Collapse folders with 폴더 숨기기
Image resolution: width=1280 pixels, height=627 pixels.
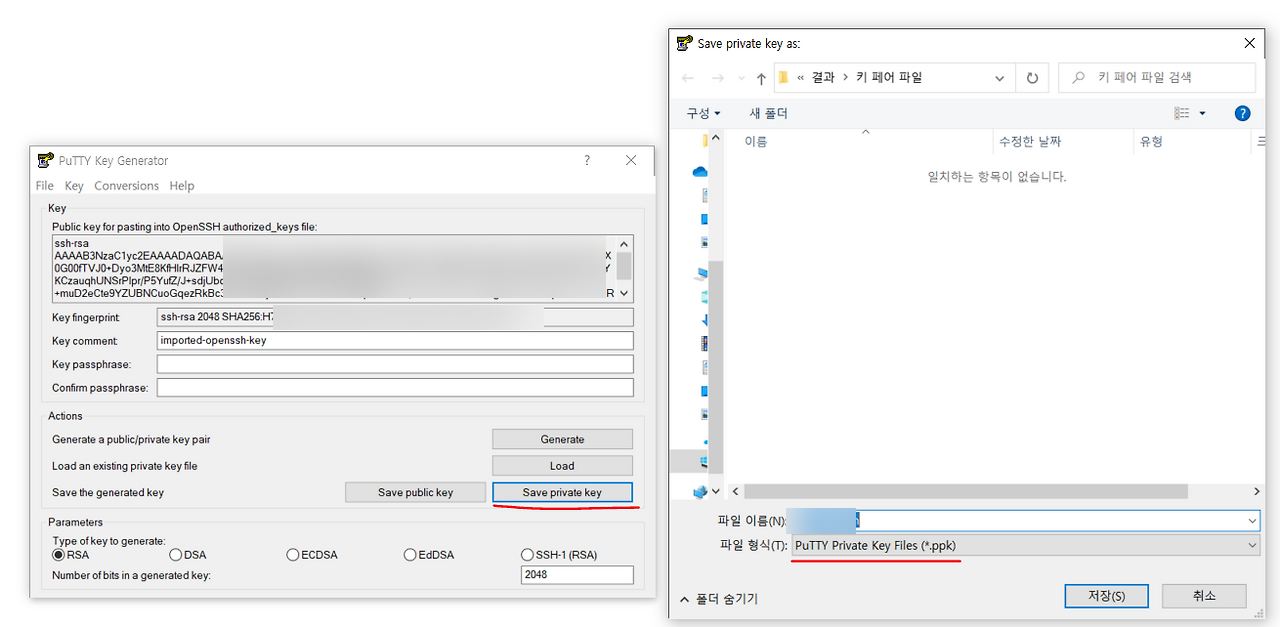click(718, 599)
